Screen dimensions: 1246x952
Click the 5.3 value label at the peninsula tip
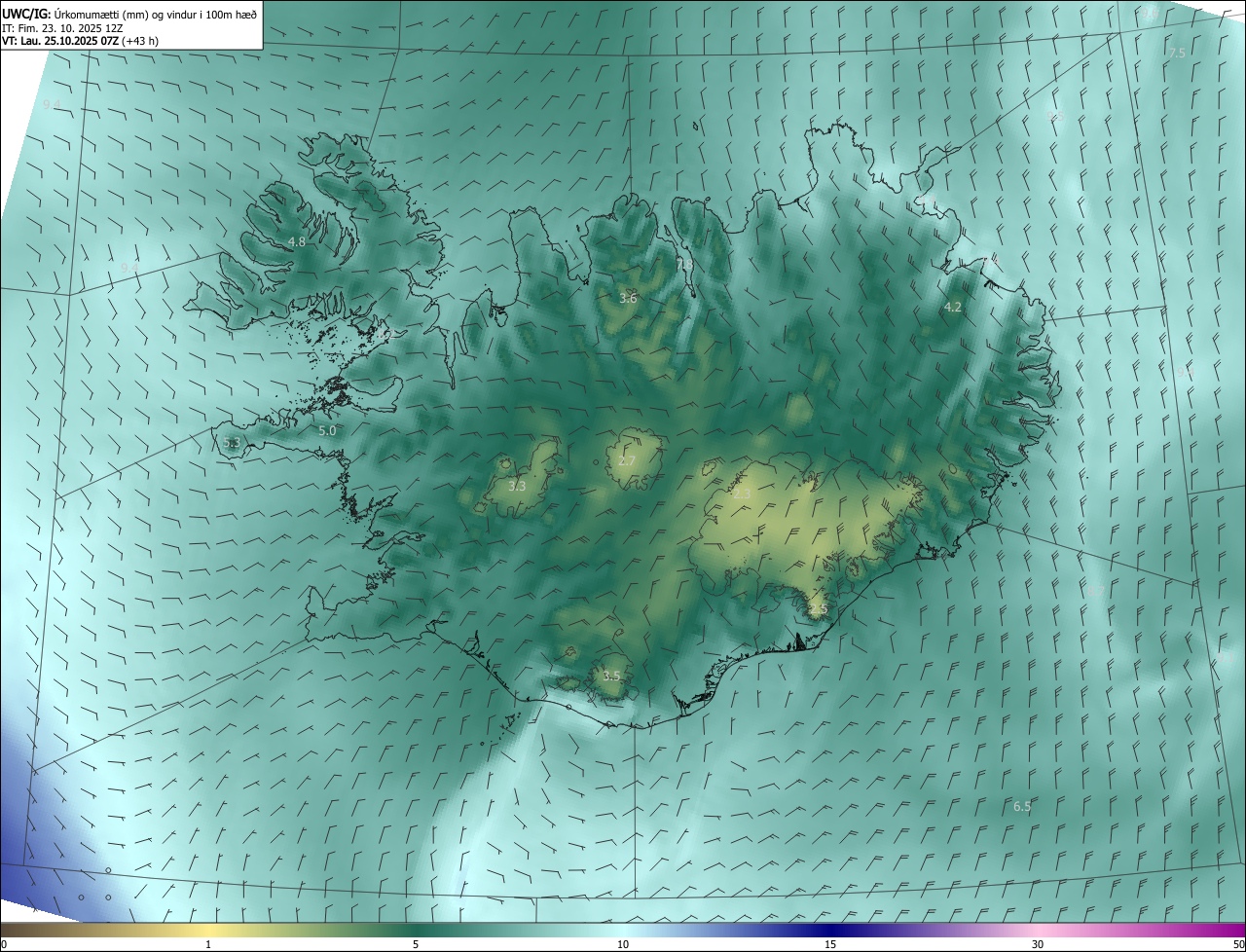pos(232,443)
